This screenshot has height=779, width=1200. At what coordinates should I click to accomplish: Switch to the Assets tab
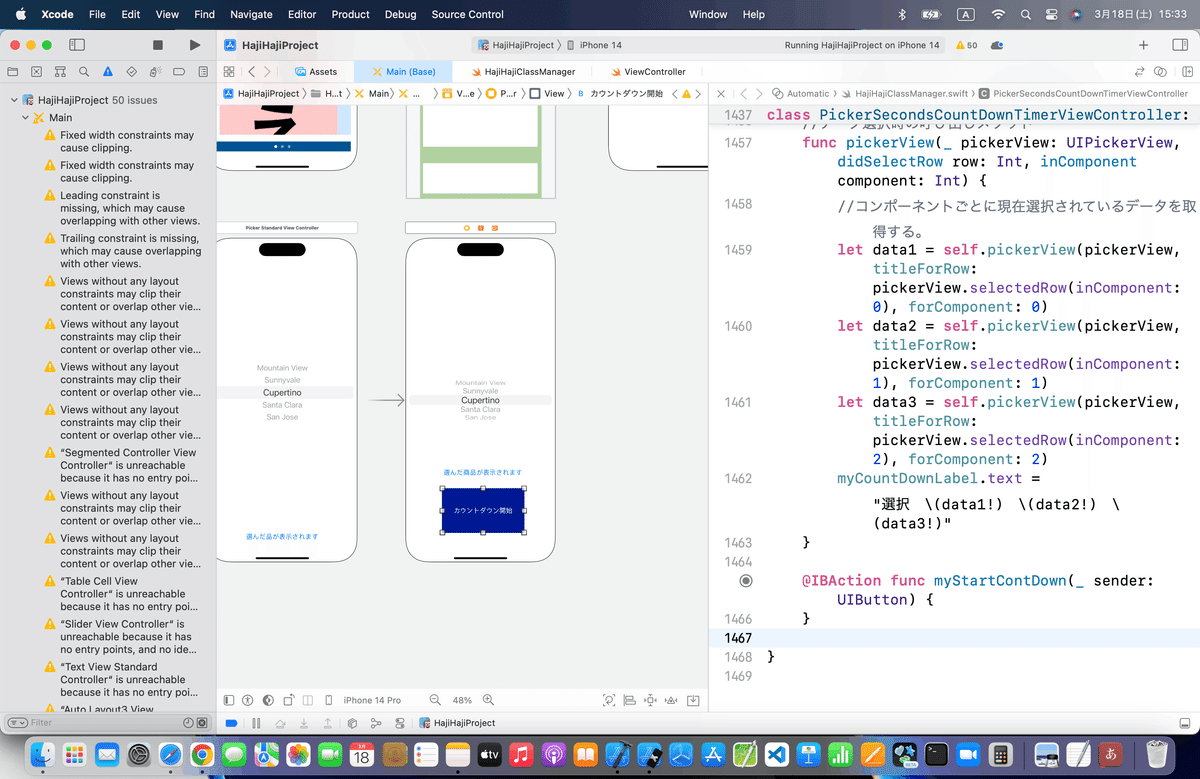(316, 72)
